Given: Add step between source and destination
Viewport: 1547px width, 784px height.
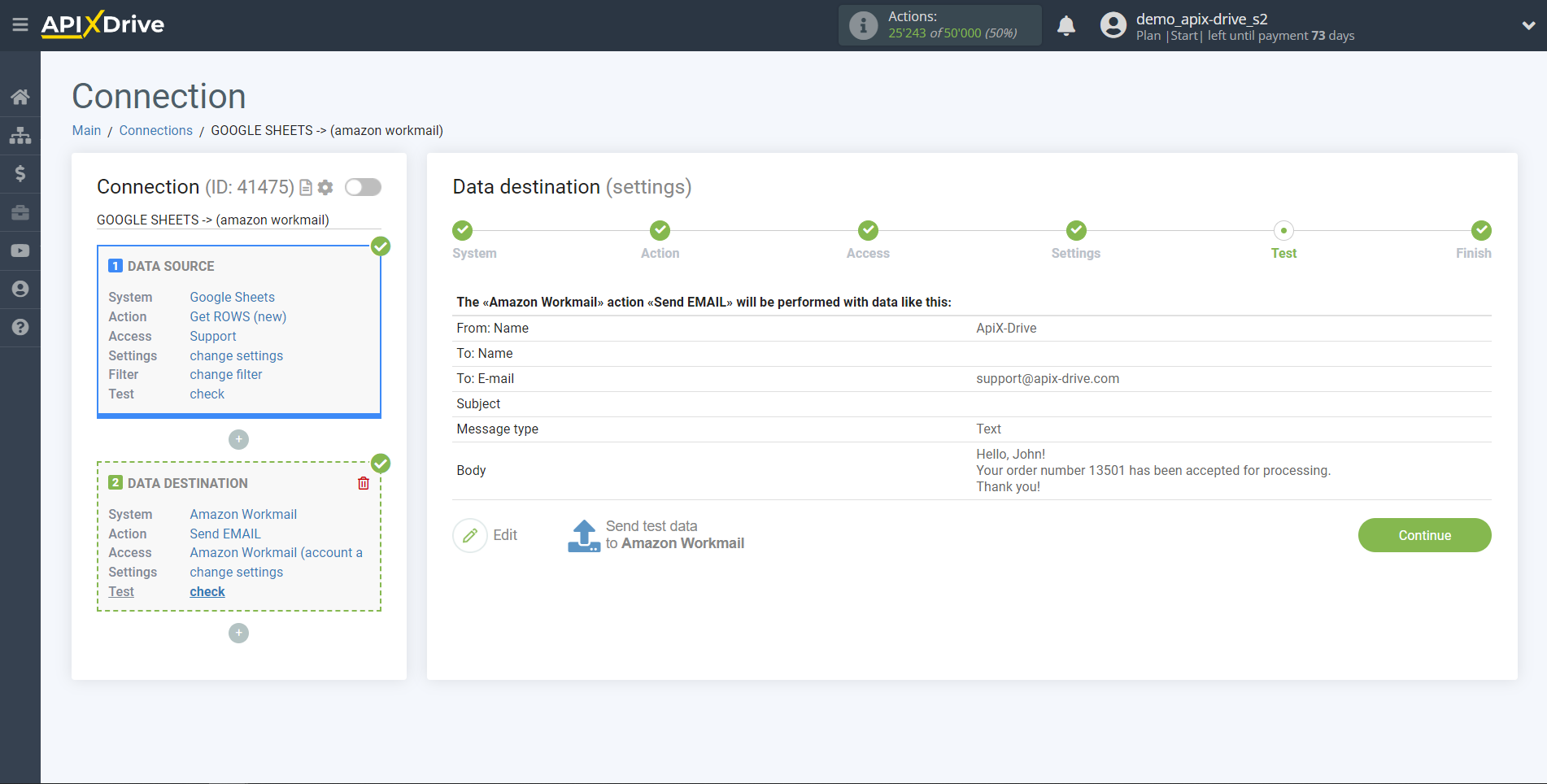Looking at the screenshot, I should pyautogui.click(x=238, y=439).
